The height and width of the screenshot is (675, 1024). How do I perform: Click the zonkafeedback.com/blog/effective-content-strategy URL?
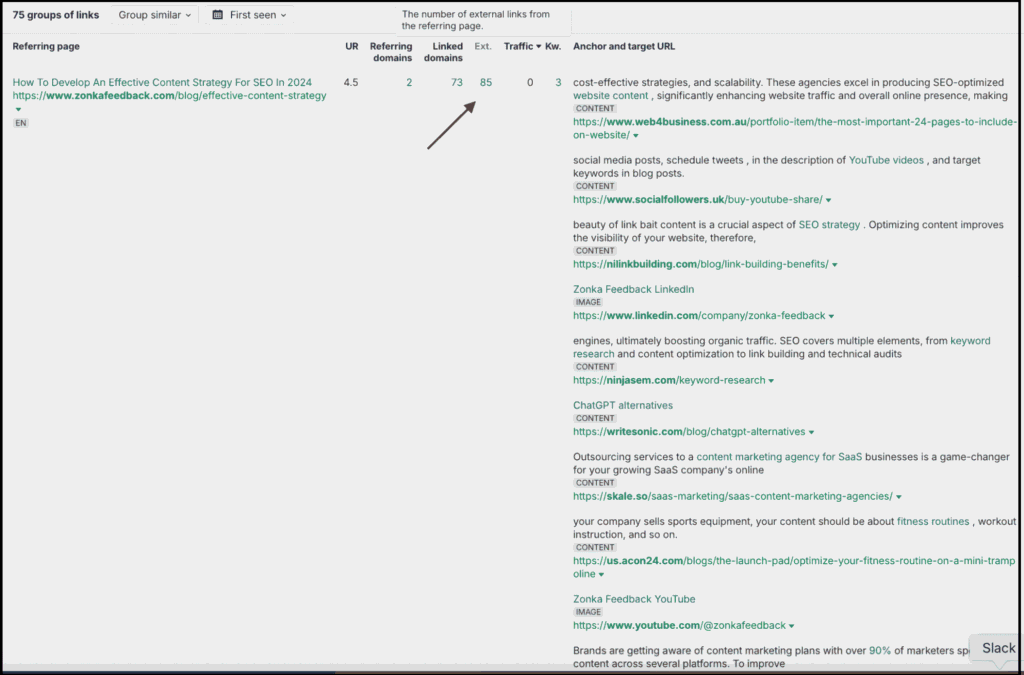168,95
